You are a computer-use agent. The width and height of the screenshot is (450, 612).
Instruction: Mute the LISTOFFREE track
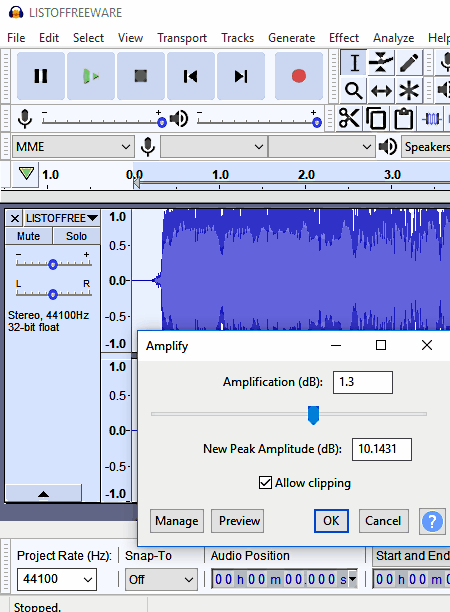click(x=28, y=236)
